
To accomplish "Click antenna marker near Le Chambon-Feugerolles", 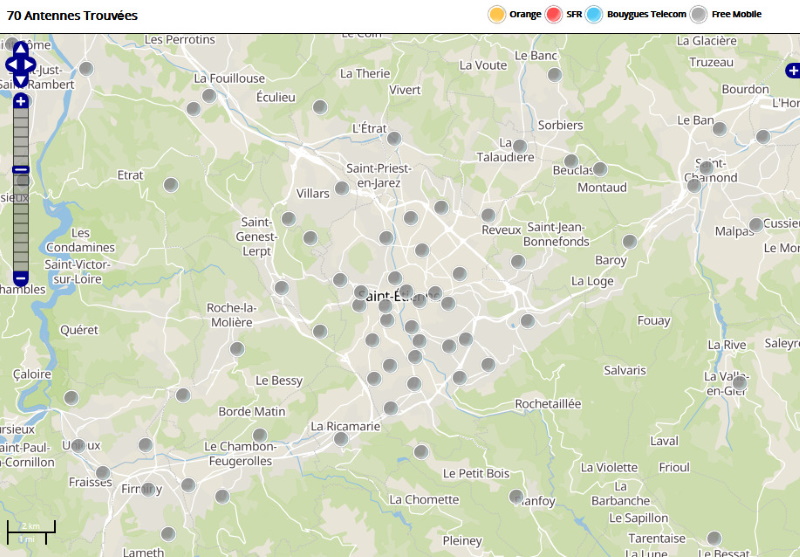I will 260,435.
